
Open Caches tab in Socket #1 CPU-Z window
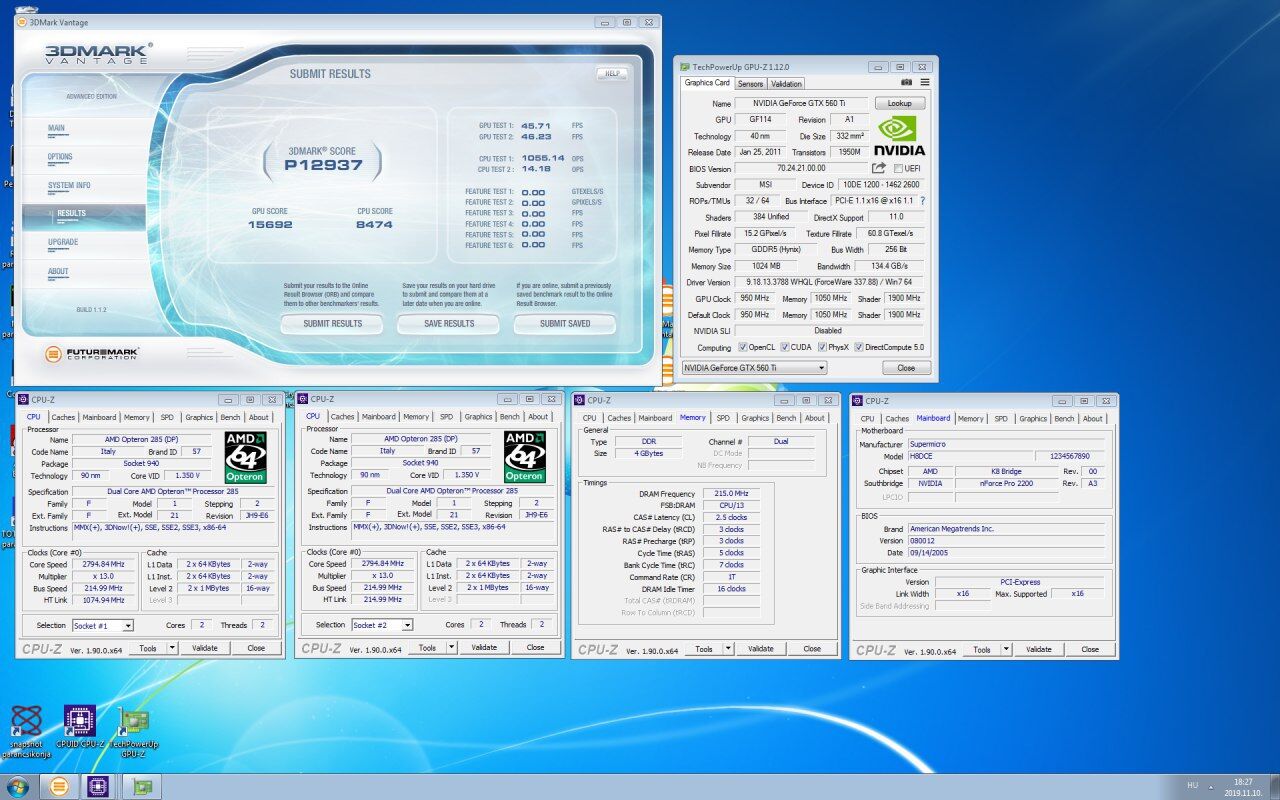63,417
